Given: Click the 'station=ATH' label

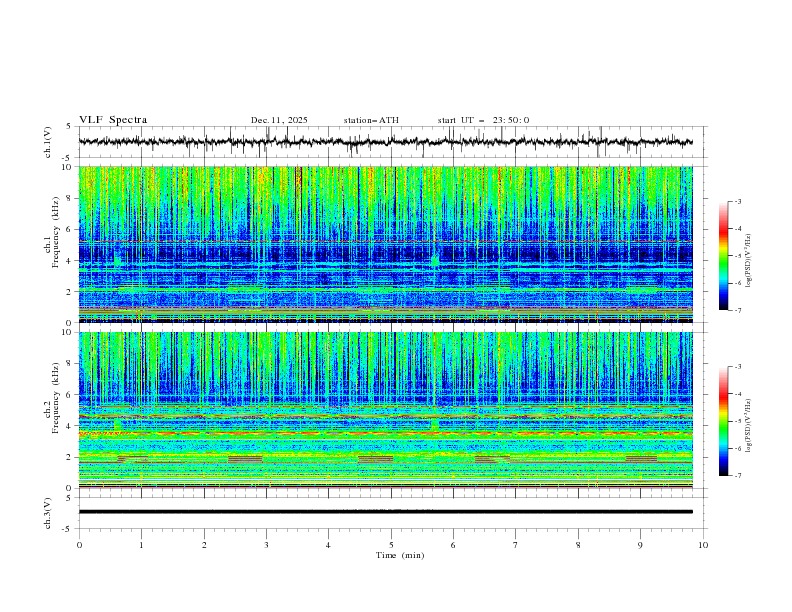Looking at the screenshot, I should [371, 120].
